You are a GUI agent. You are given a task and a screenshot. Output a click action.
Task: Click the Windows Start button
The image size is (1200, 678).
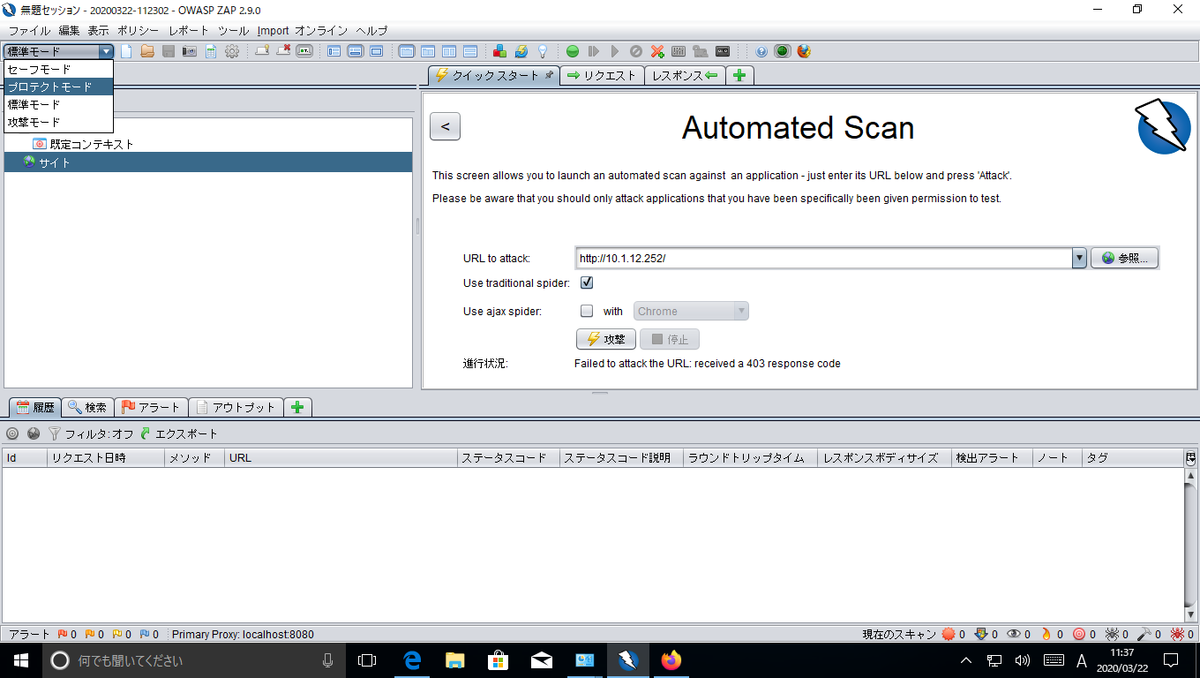point(20,660)
